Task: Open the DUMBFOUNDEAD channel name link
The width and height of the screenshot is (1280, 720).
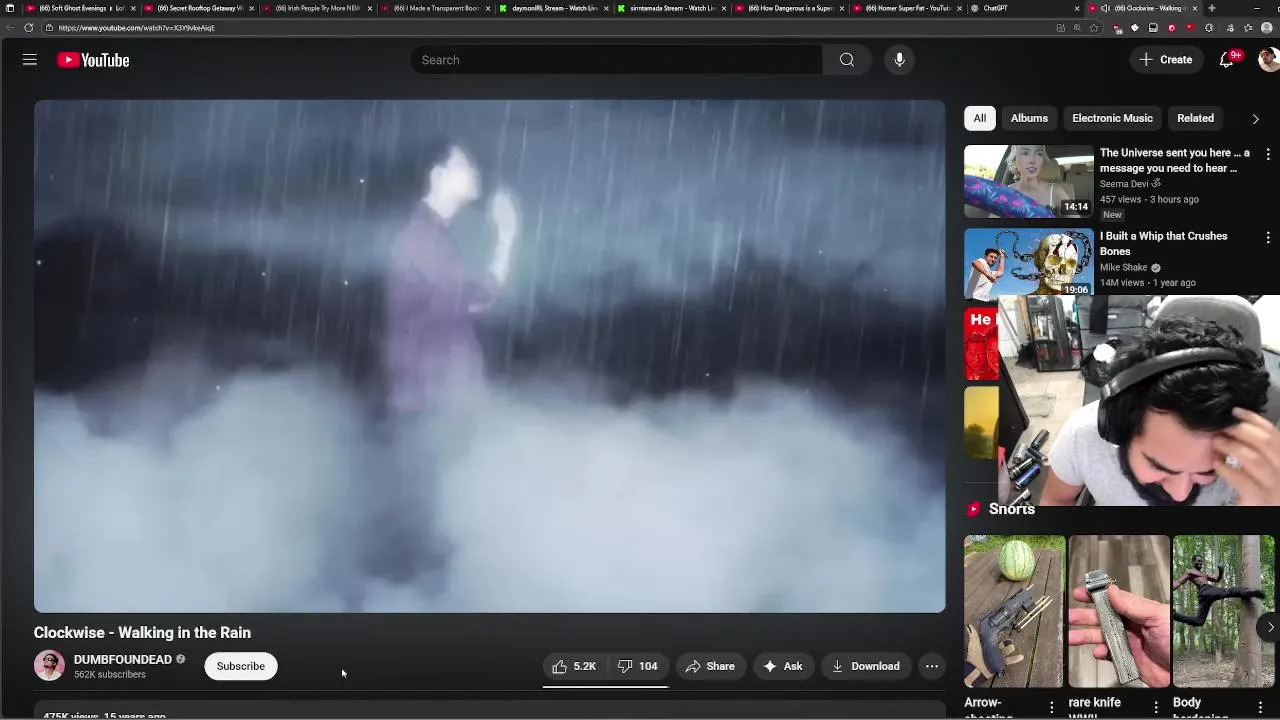Action: pos(123,660)
